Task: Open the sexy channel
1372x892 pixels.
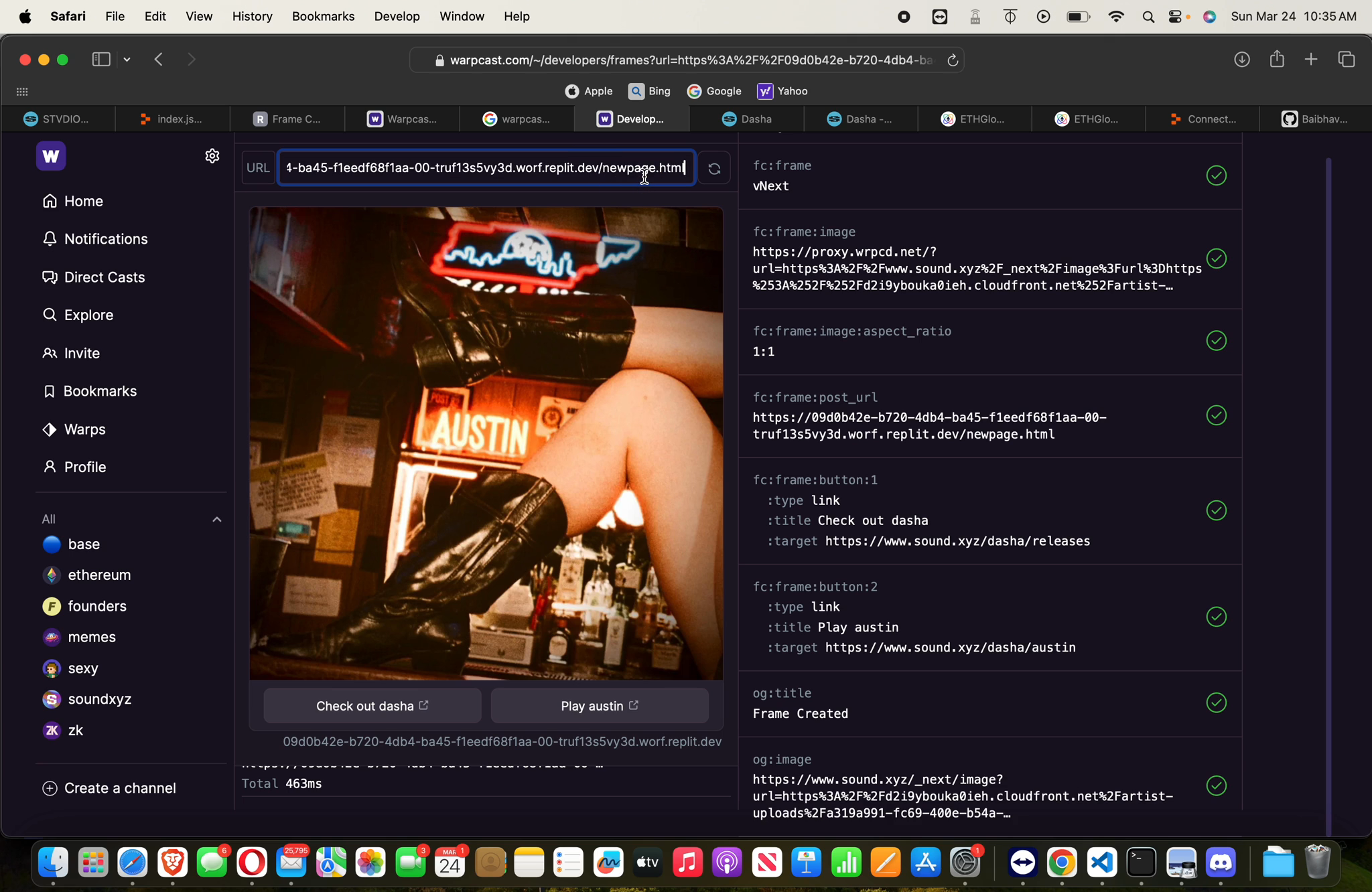Action: click(70, 668)
